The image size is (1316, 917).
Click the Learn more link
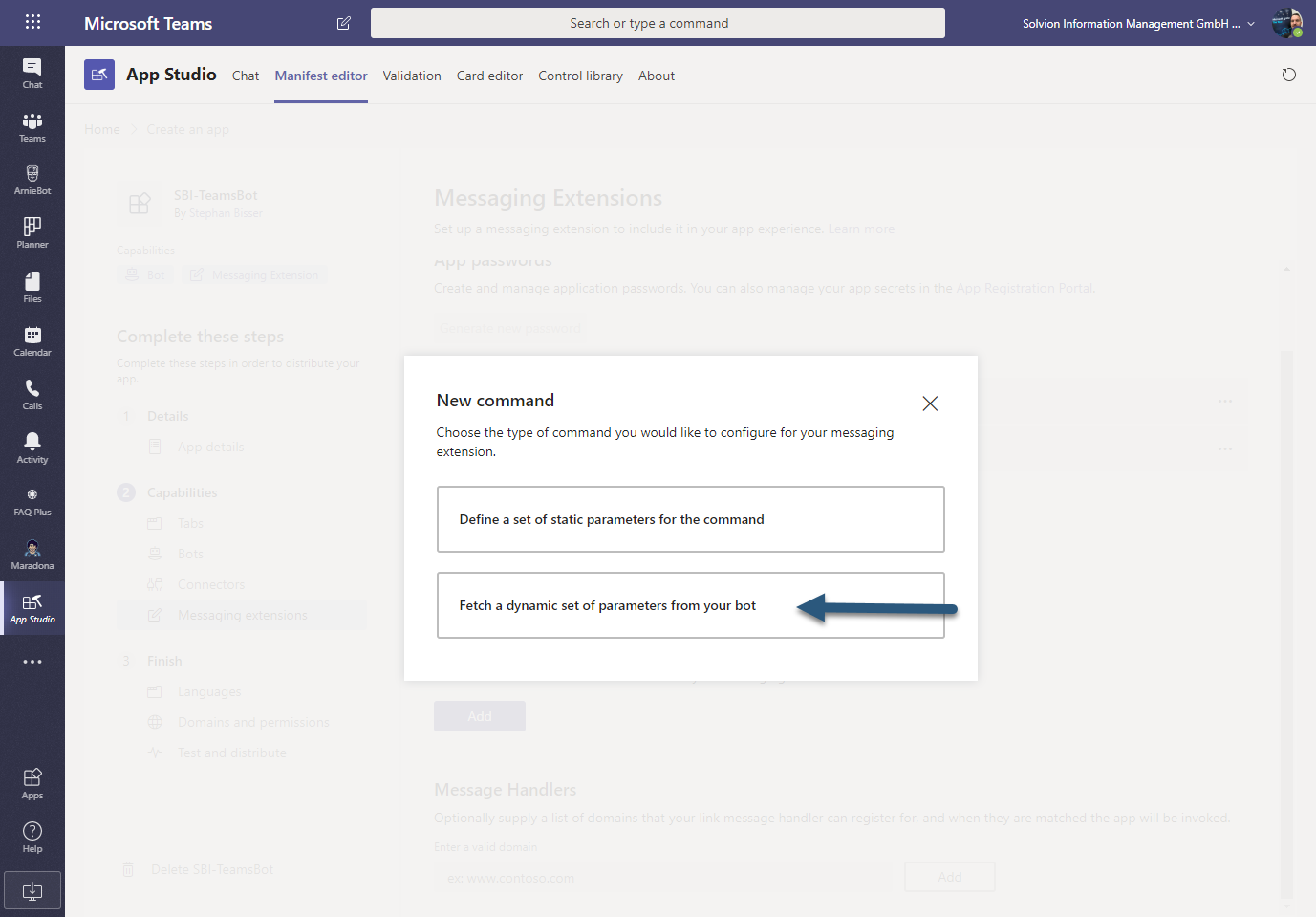click(x=861, y=229)
